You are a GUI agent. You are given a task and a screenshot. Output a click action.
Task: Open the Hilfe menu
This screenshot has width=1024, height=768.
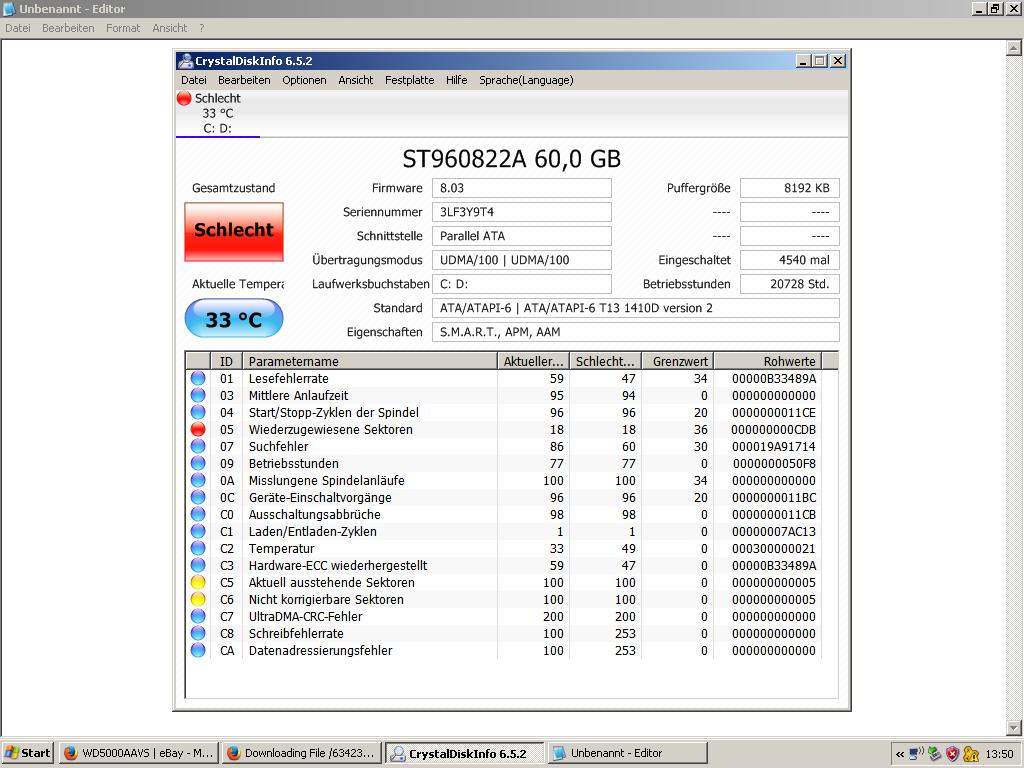pyautogui.click(x=456, y=80)
